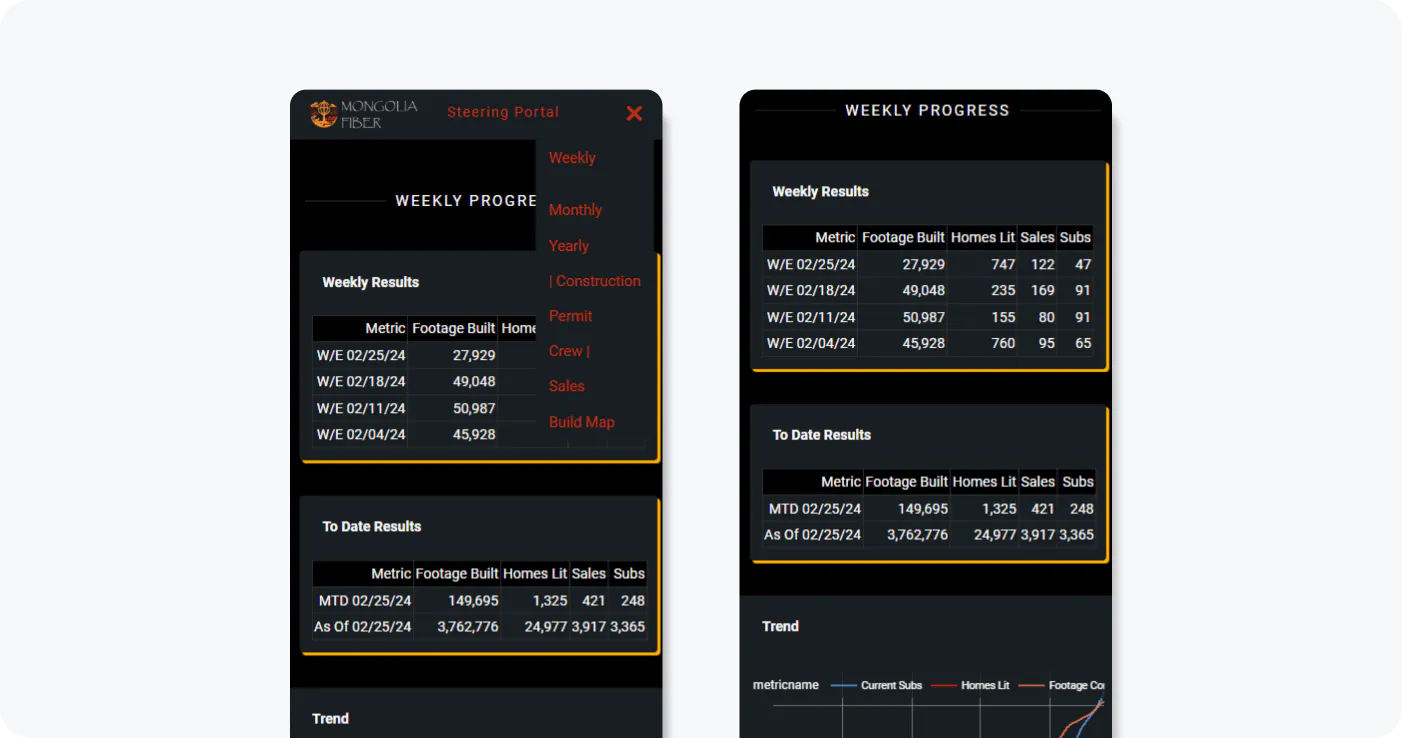This screenshot has height=738, width=1402.
Task: Open the Build Map menu entry
Action: [x=582, y=422]
